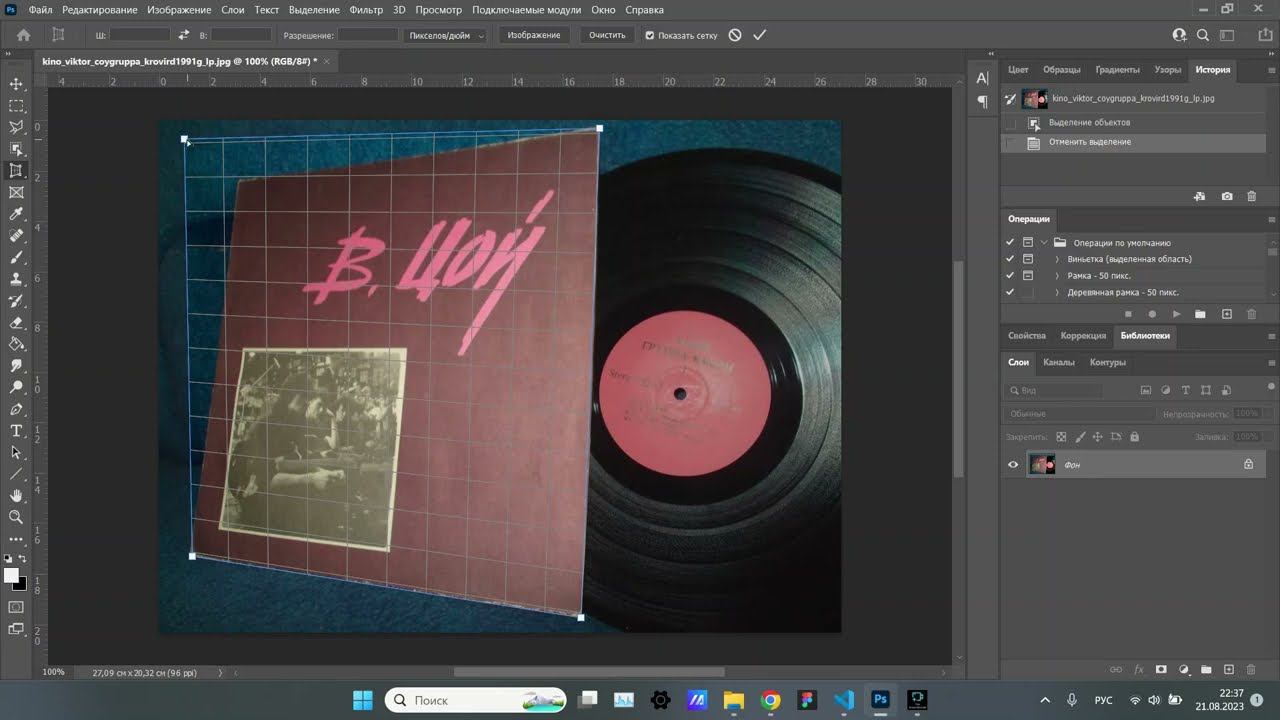
Task: Select the Move tool
Action: [16, 84]
